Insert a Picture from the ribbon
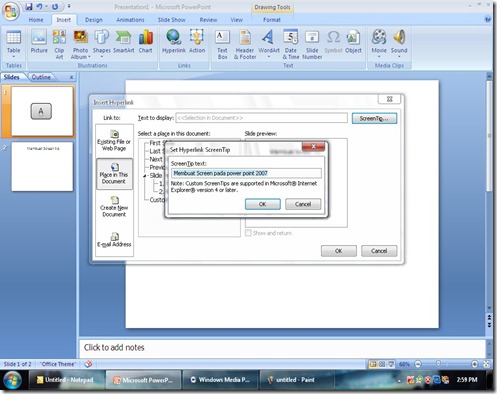The height and width of the screenshot is (394, 497). pos(39,42)
